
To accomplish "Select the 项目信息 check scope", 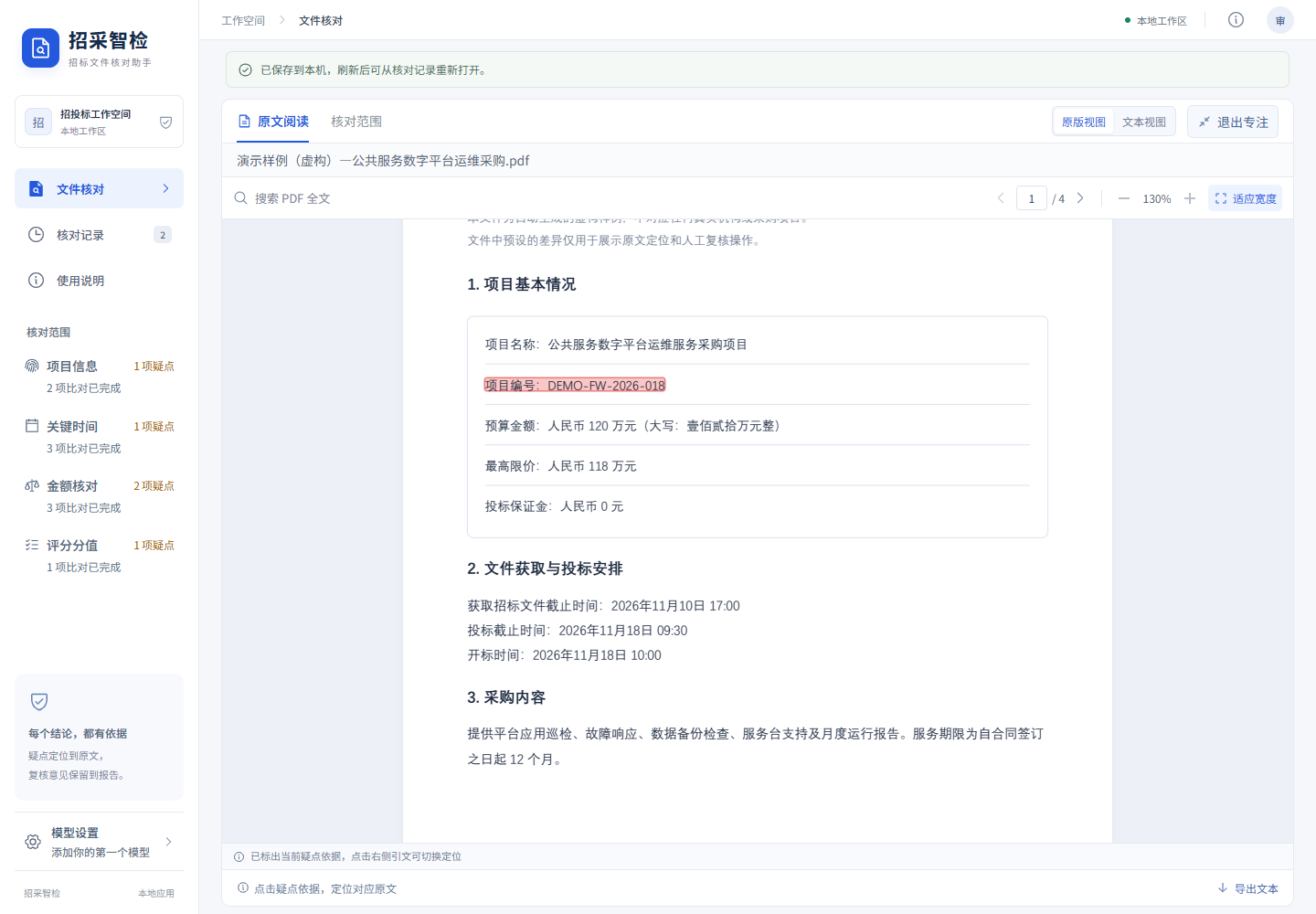I will (99, 377).
